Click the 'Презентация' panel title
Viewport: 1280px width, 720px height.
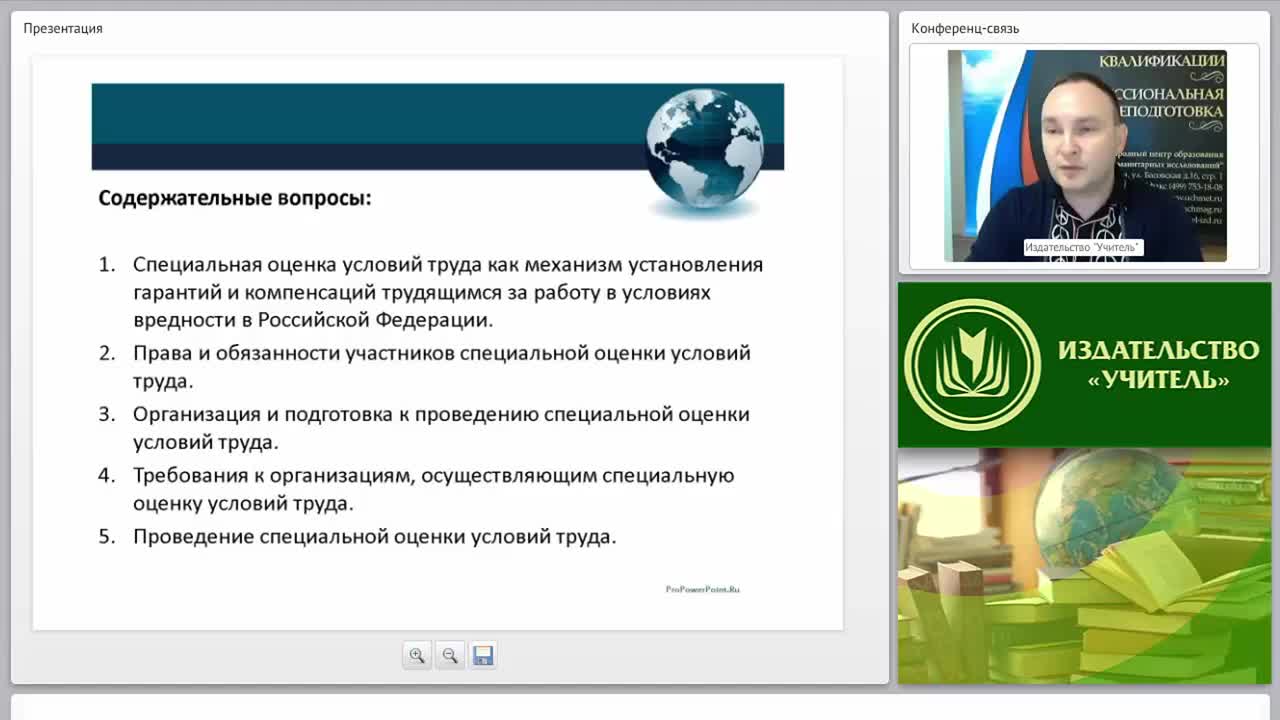(63, 28)
